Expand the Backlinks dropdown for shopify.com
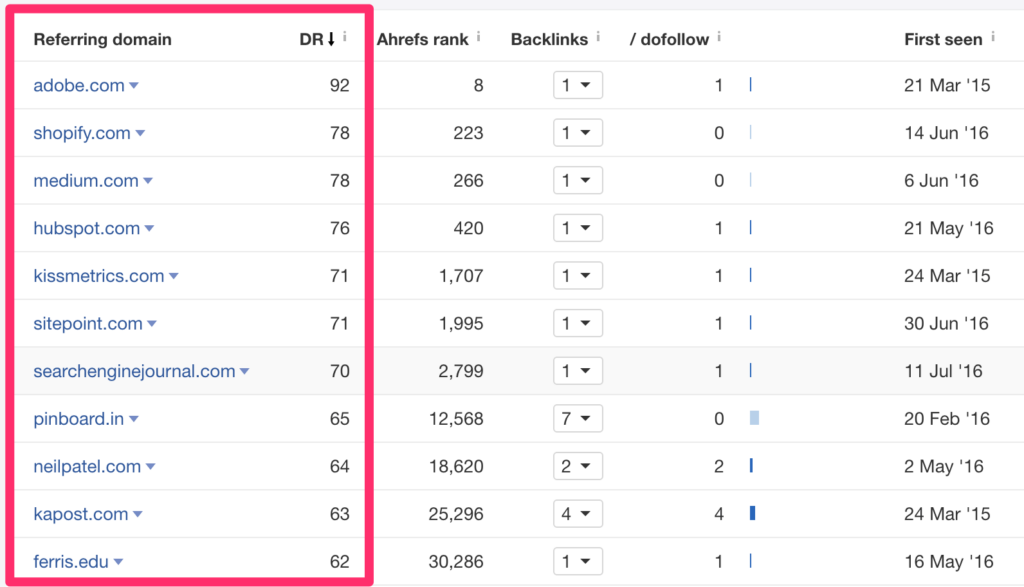This screenshot has height=587, width=1024. (x=577, y=133)
